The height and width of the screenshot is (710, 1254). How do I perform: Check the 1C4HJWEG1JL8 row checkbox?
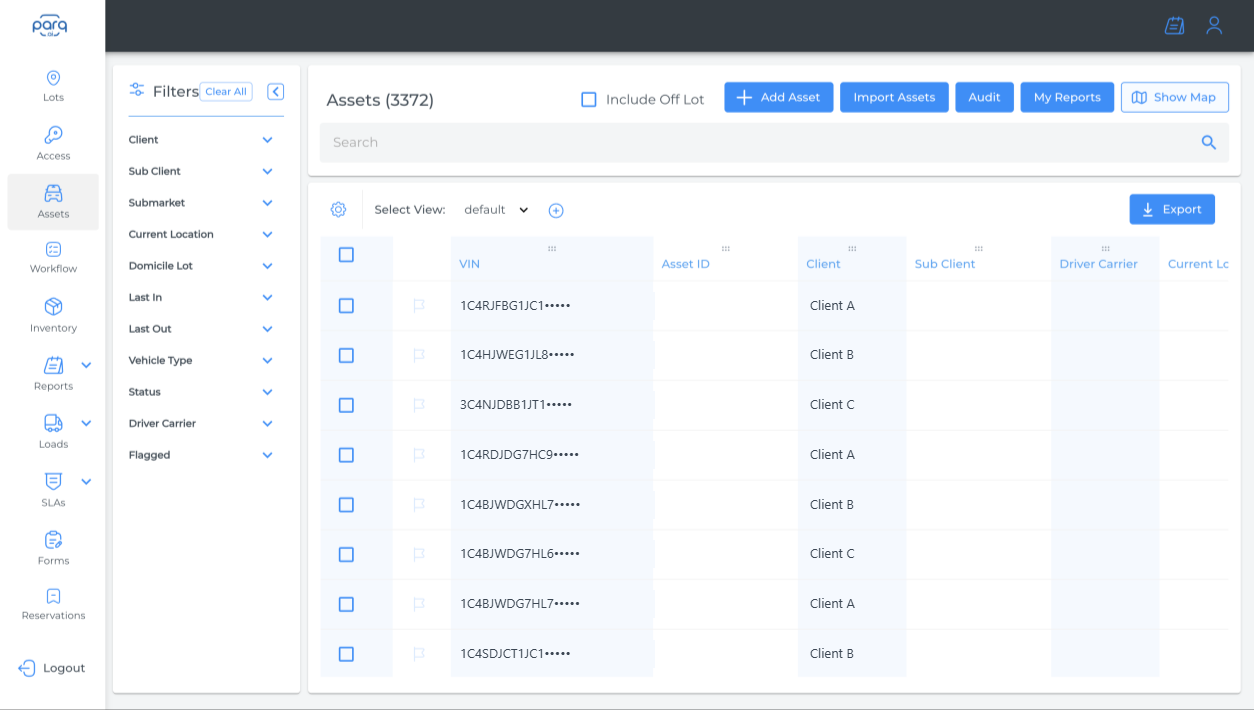point(346,355)
